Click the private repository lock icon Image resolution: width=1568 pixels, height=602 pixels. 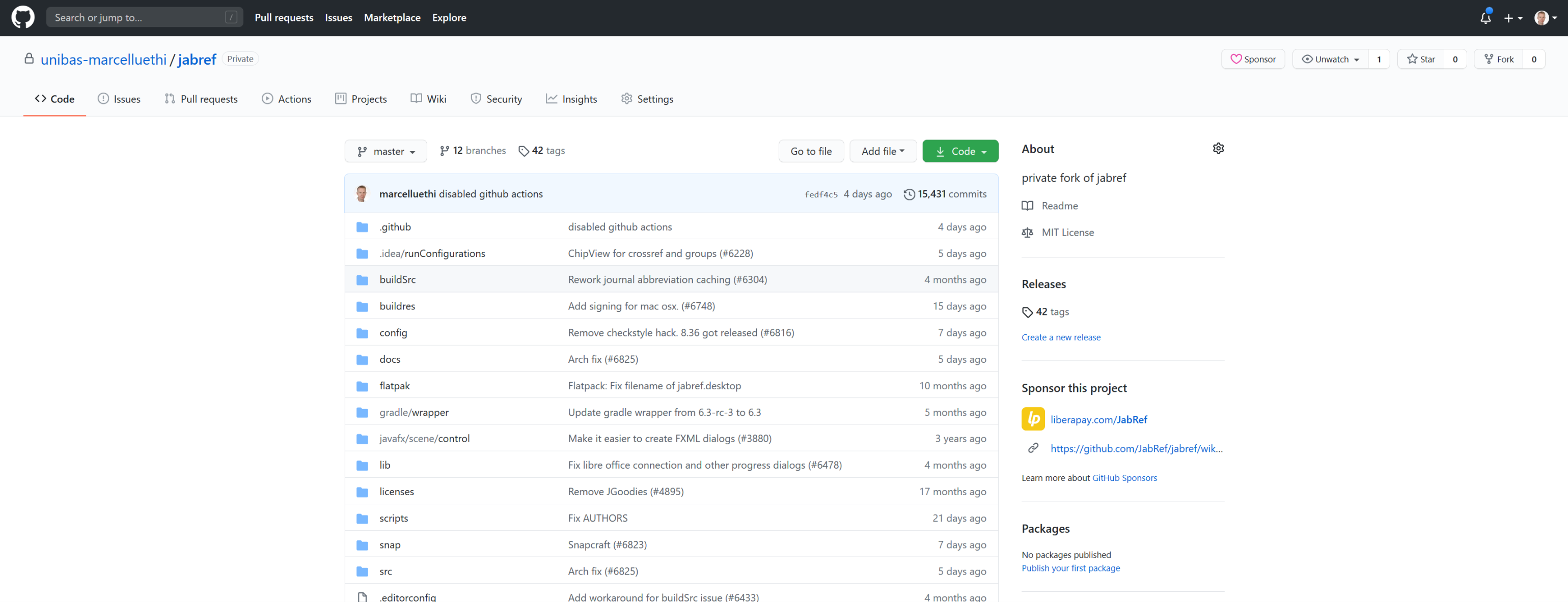29,59
